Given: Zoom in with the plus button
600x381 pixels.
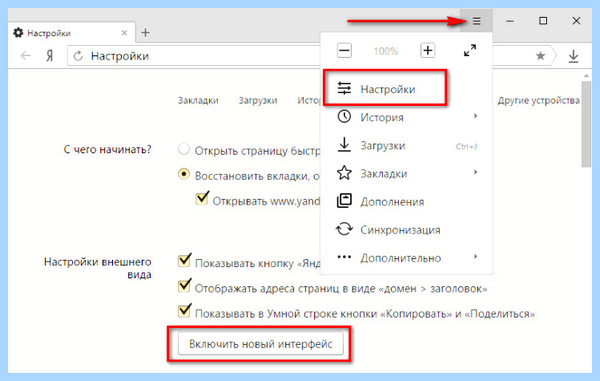Looking at the screenshot, I should click(x=427, y=50).
